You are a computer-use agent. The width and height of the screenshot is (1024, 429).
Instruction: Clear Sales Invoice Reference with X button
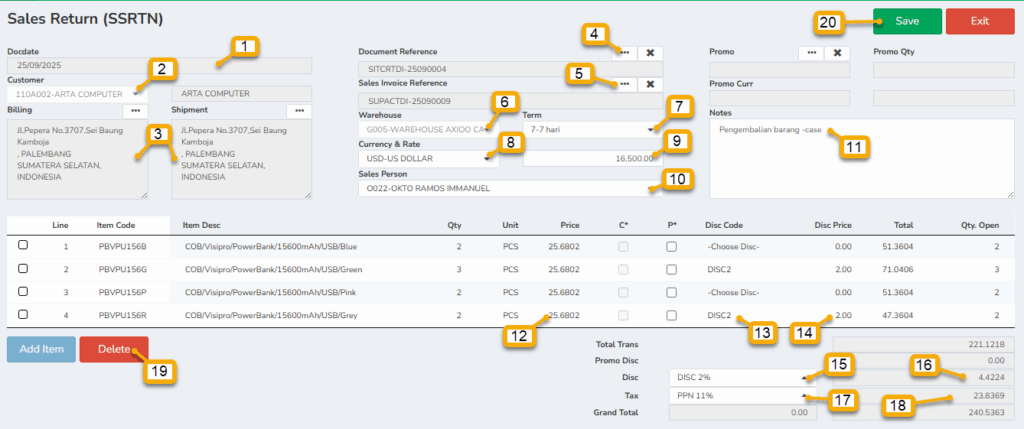tap(650, 85)
